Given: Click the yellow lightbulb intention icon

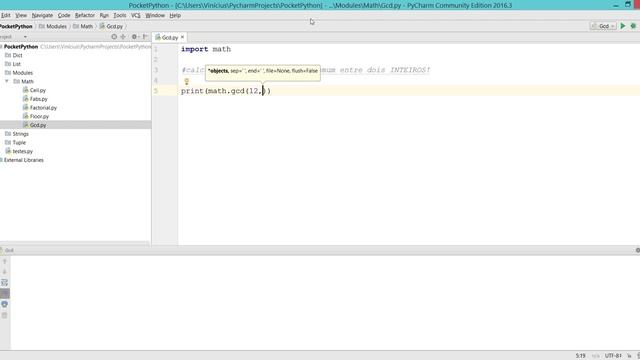Looking at the screenshot, I should click(187, 82).
